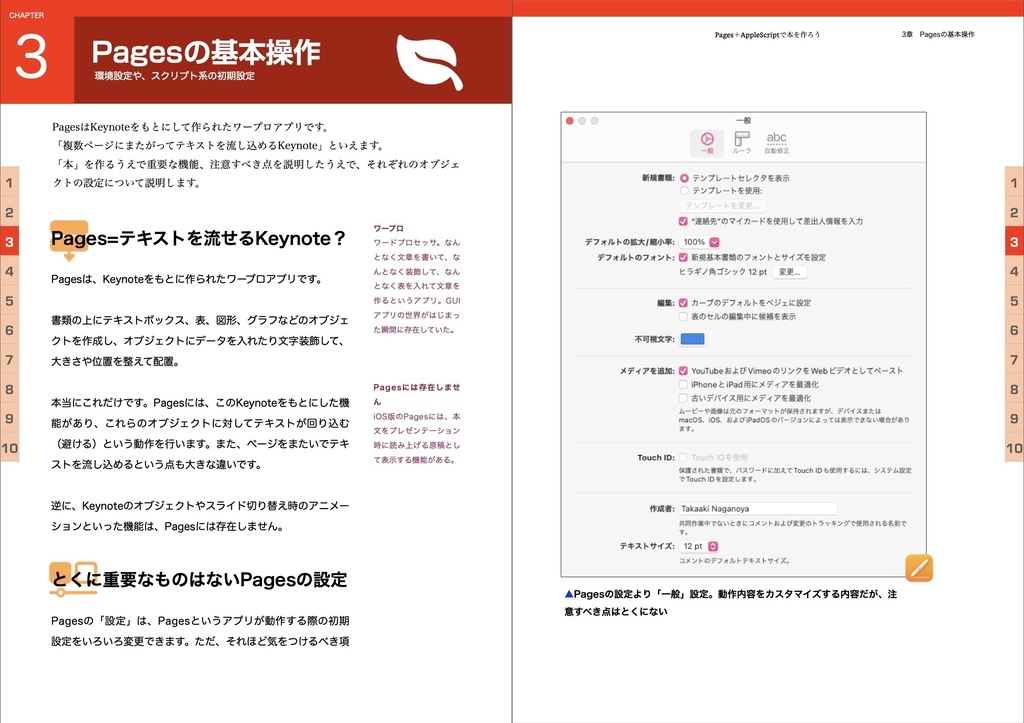1024x723 pixels.
Task: Click the blue 不可視文字 color swatch
Action: [x=692, y=339]
